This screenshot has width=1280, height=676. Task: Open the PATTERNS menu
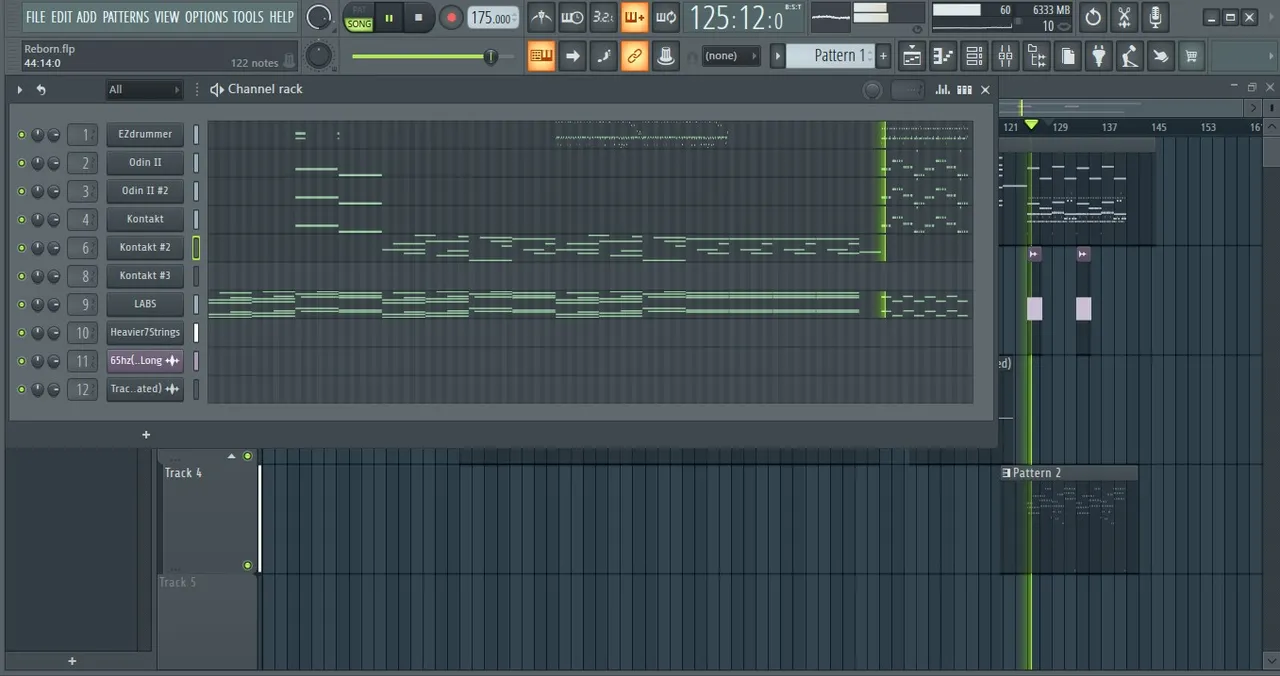click(126, 17)
